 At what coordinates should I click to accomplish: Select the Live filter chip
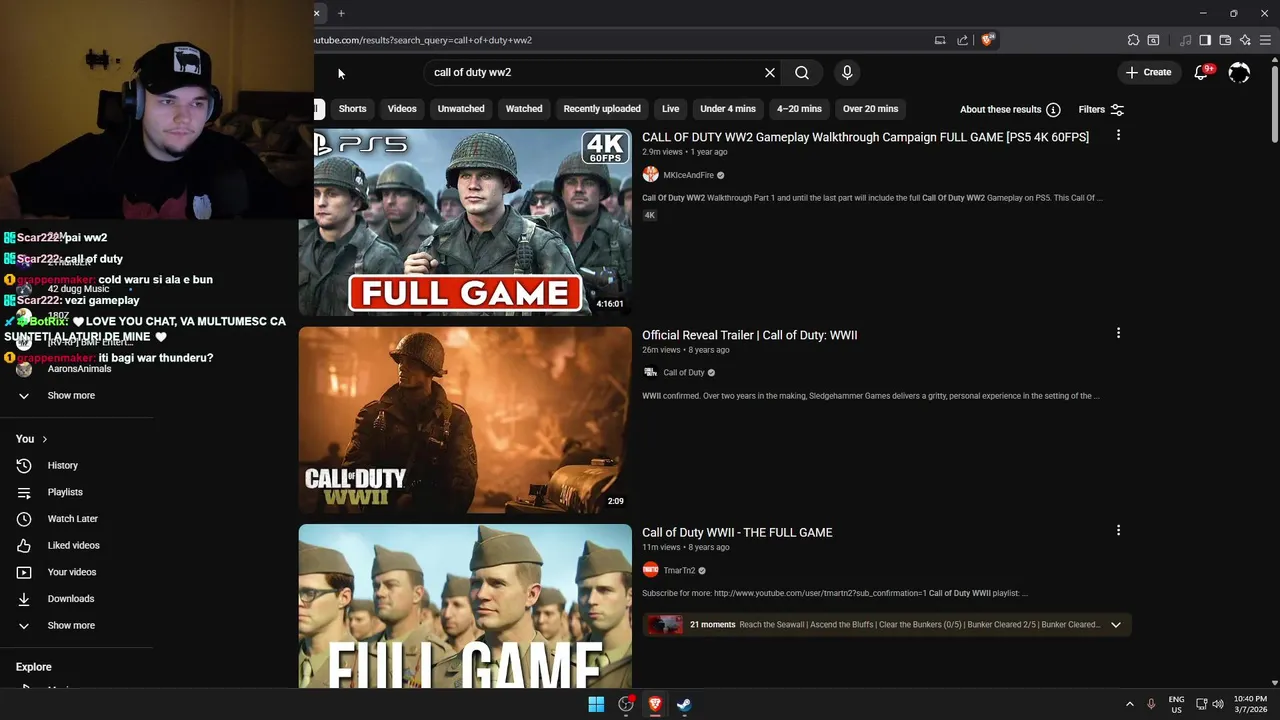670,109
